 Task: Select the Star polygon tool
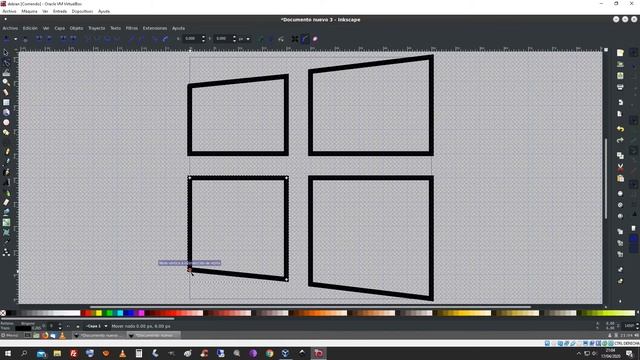point(6,132)
